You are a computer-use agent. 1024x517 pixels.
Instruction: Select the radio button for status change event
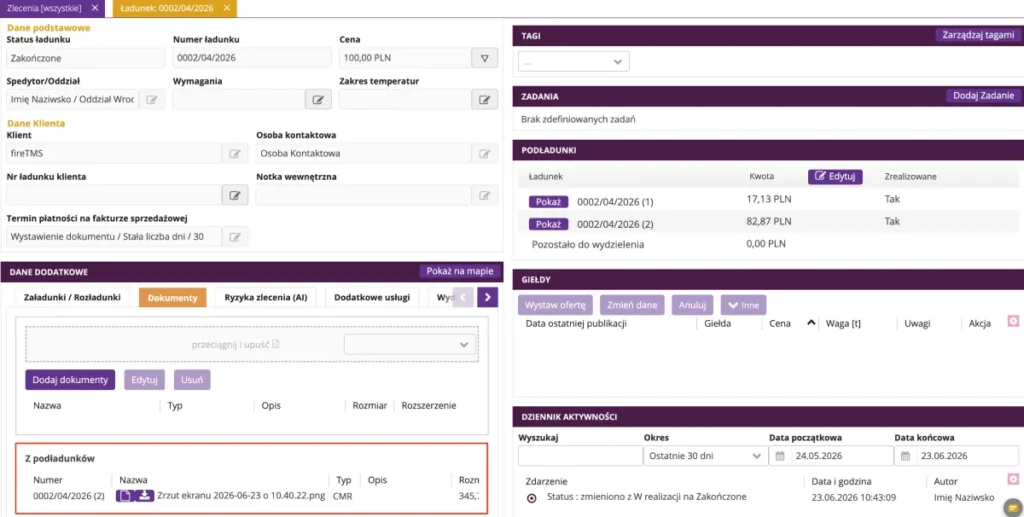(x=532, y=497)
